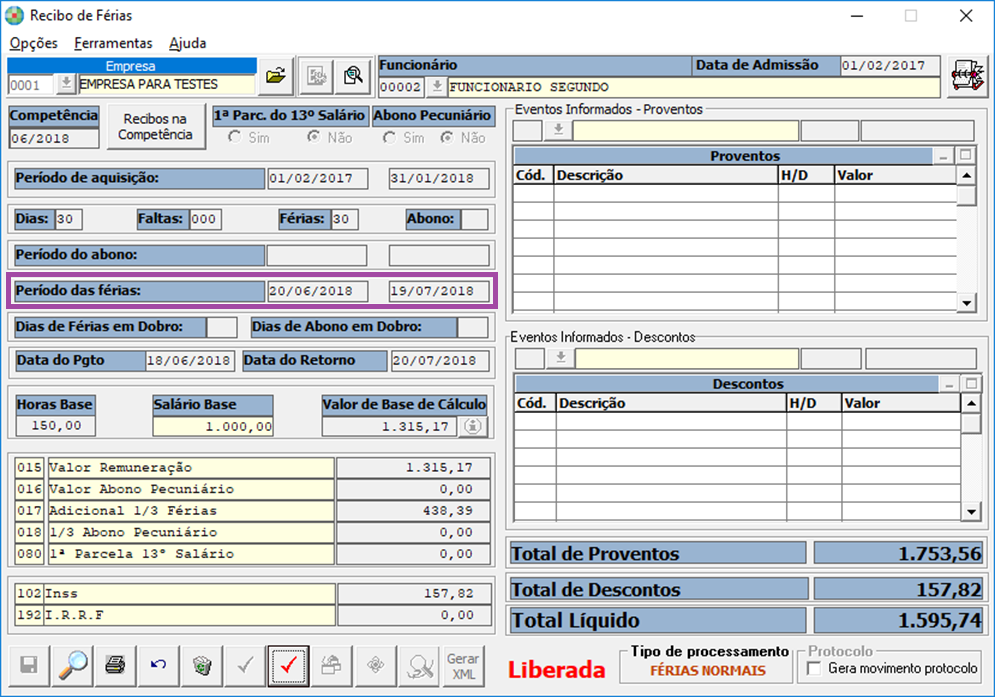Open the Funcionário code dropdown arrow
Image resolution: width=995 pixels, height=697 pixels.
click(x=436, y=86)
